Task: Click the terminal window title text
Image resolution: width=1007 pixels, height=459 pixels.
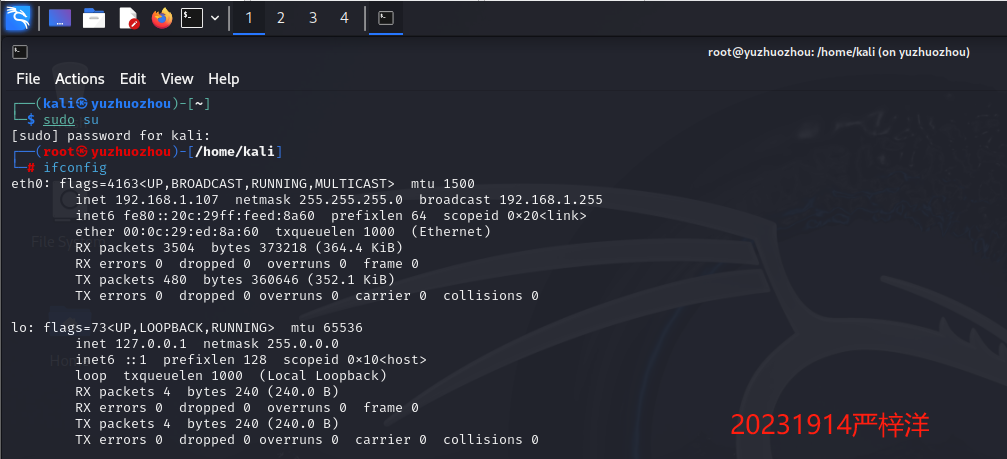Action: pos(839,53)
